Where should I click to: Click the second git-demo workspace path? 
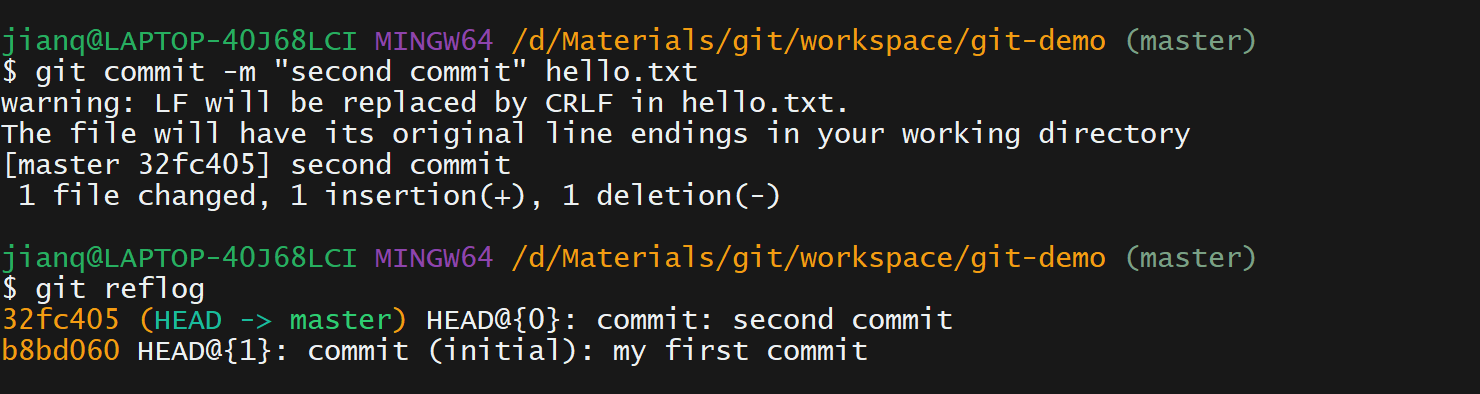pos(809,258)
